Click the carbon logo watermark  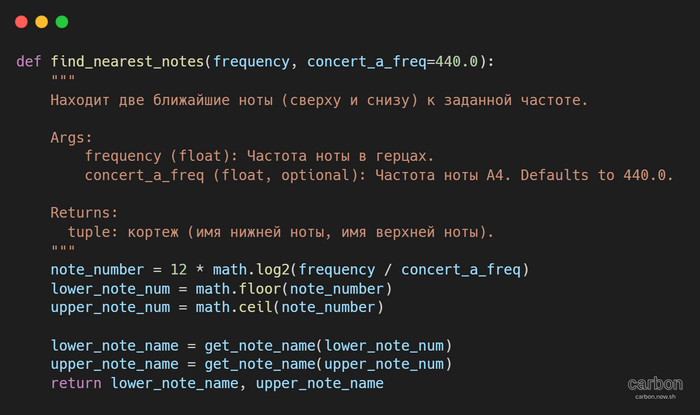655,384
